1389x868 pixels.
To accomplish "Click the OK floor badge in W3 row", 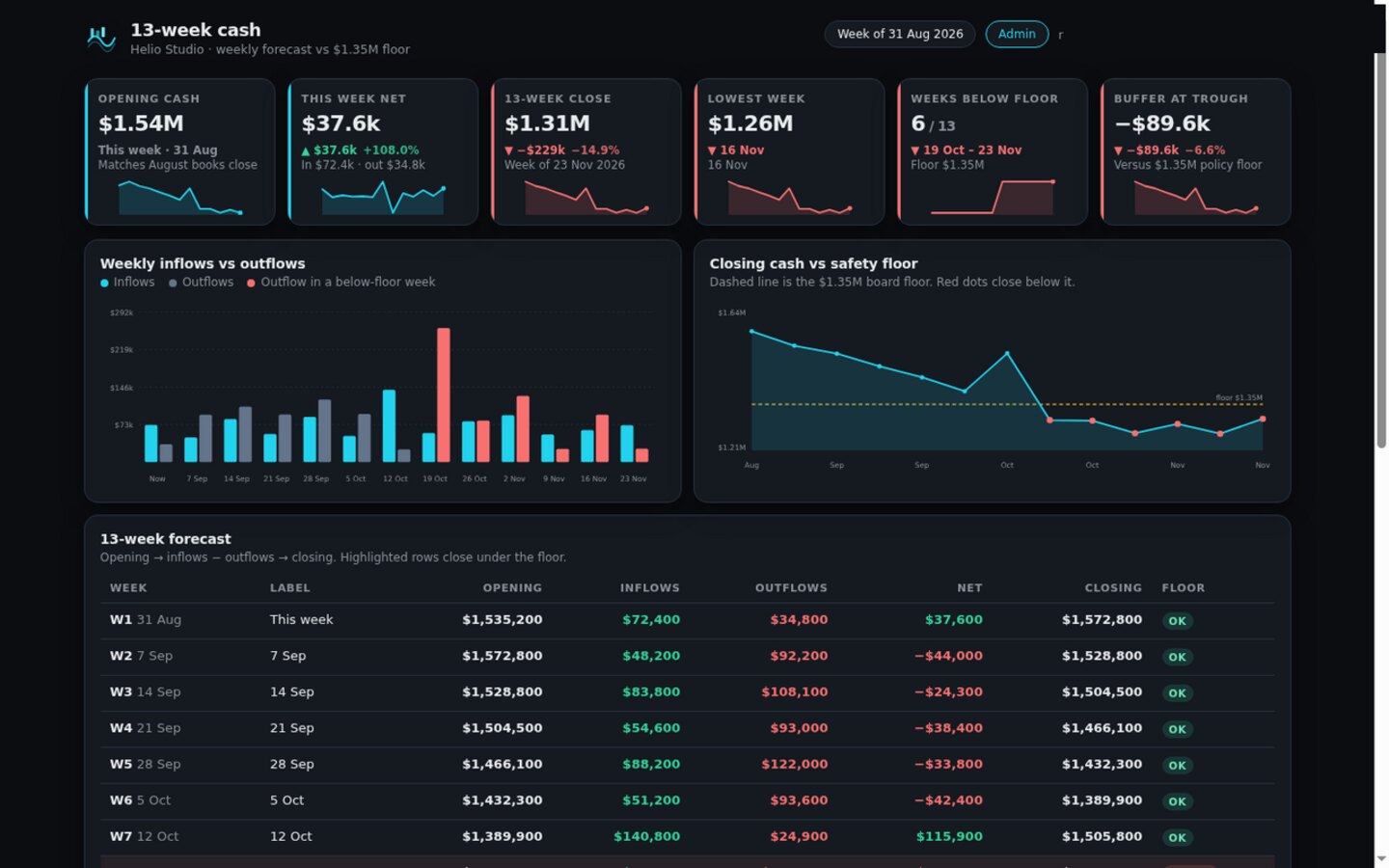I will (x=1178, y=693).
